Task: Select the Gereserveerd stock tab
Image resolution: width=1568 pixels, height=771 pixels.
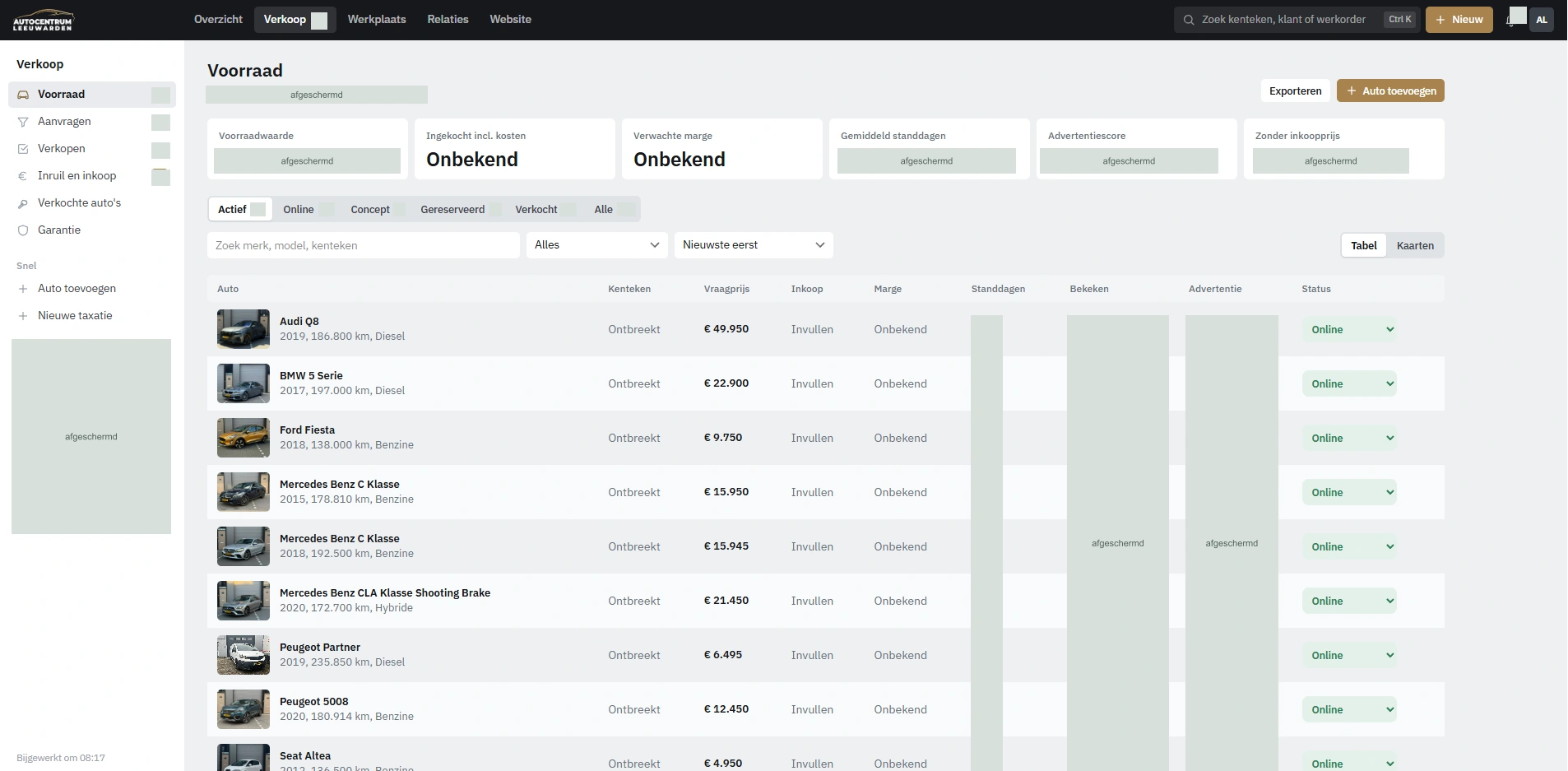Action: point(460,209)
